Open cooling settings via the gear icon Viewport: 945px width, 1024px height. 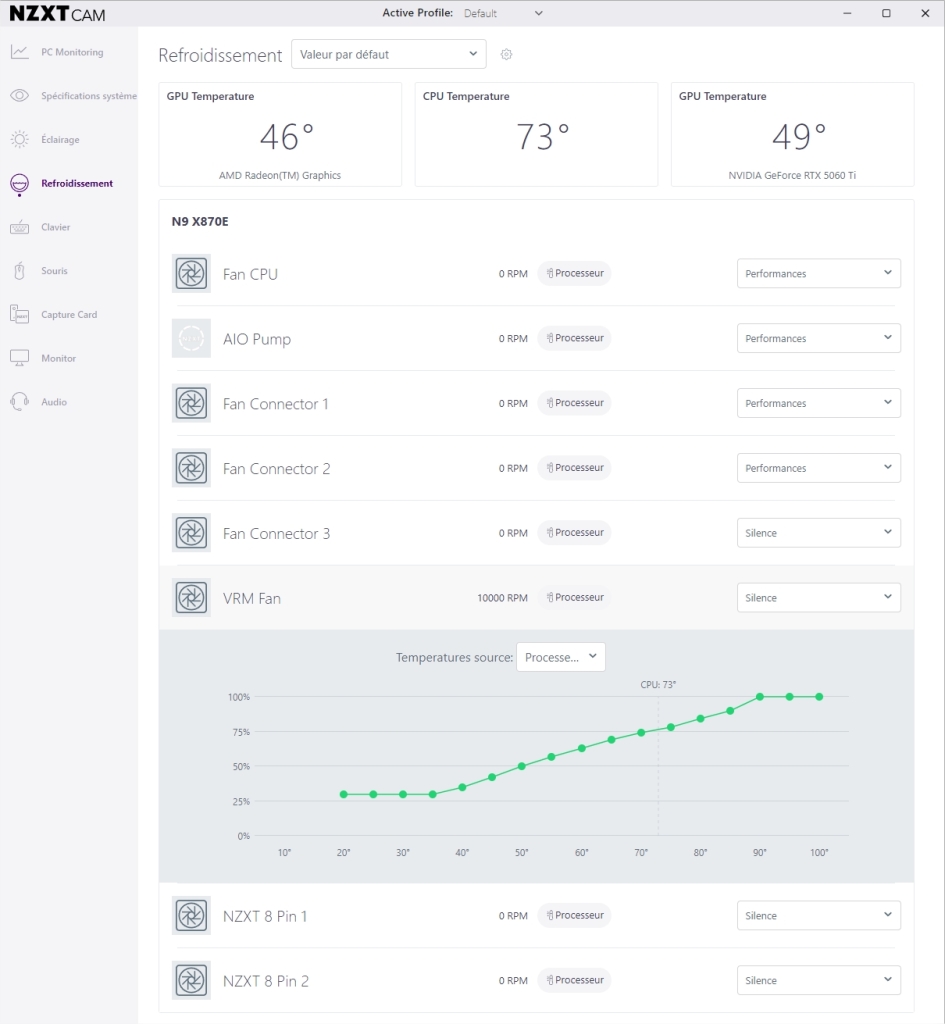click(506, 54)
